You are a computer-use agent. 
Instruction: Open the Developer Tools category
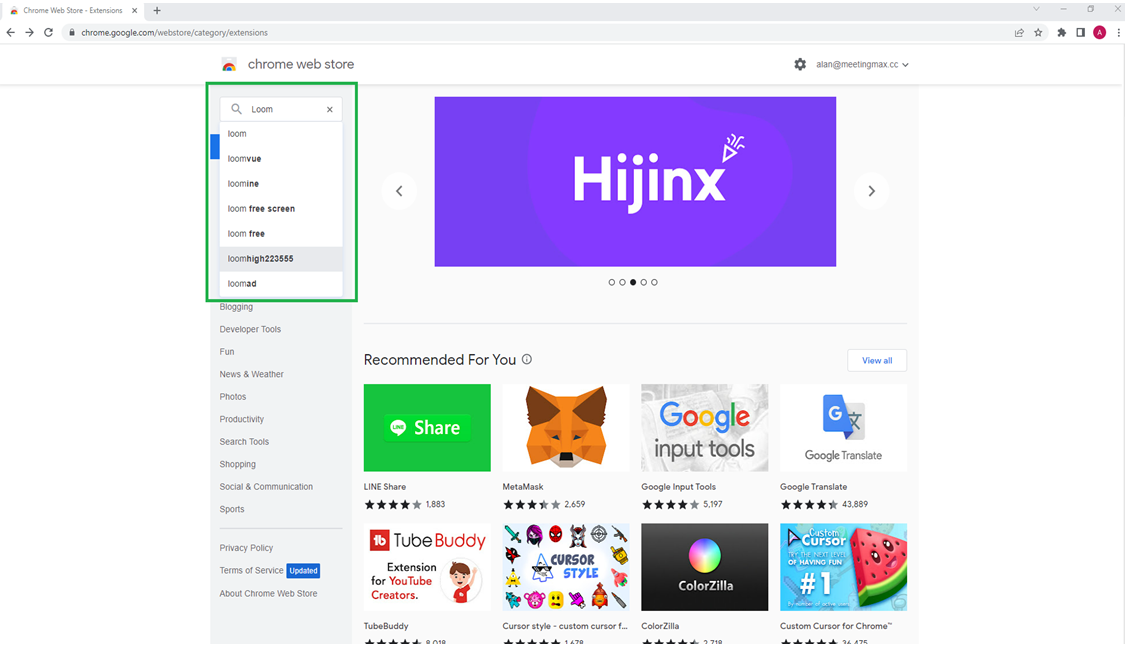[x=250, y=329]
